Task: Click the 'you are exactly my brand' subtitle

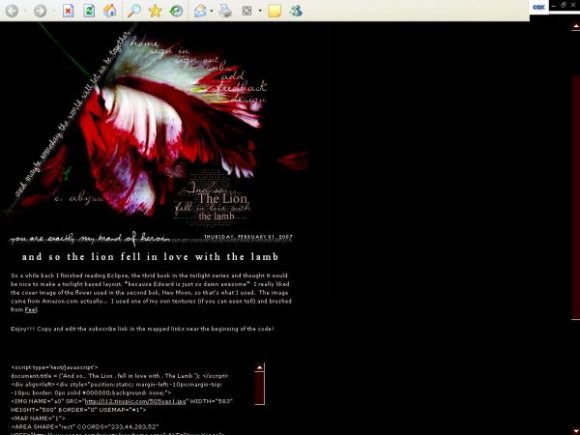Action: (90, 239)
